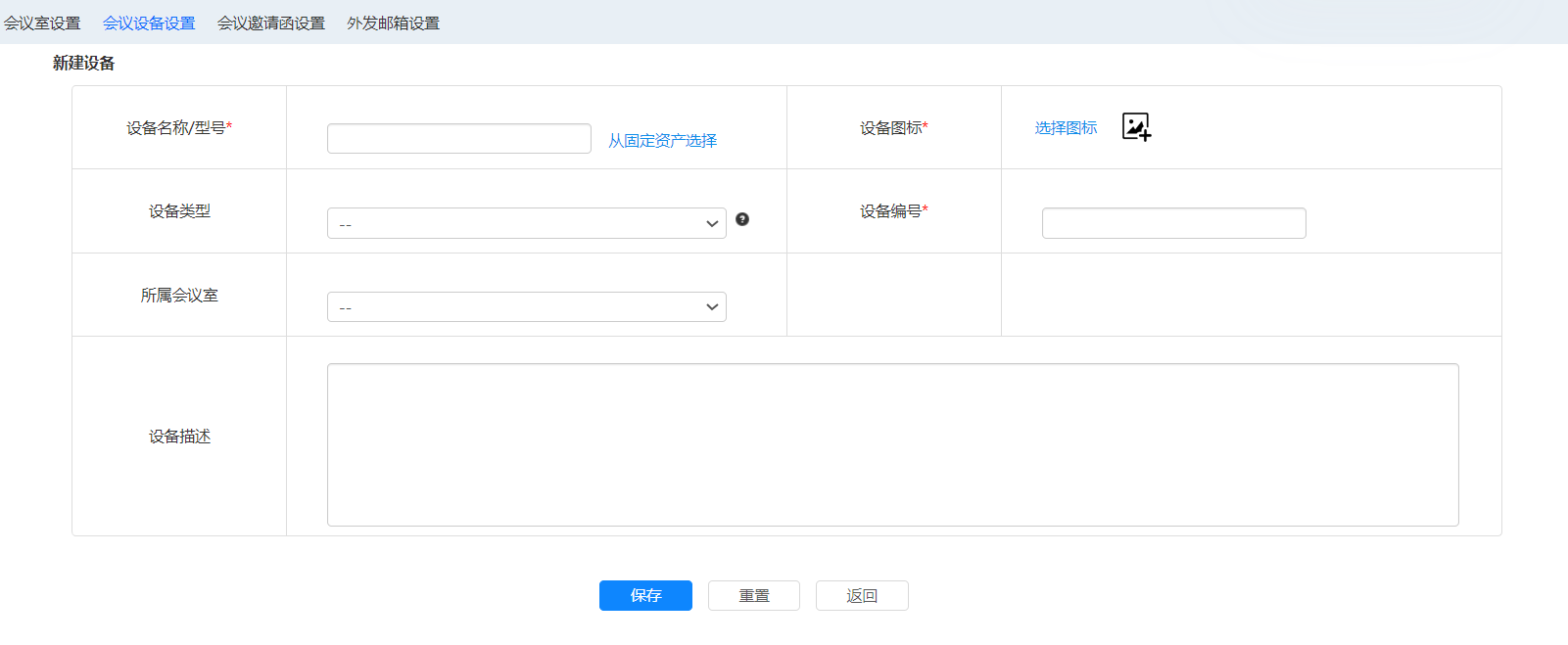Click the 设备图标 label
This screenshot has height=645, width=1568.
point(893,127)
